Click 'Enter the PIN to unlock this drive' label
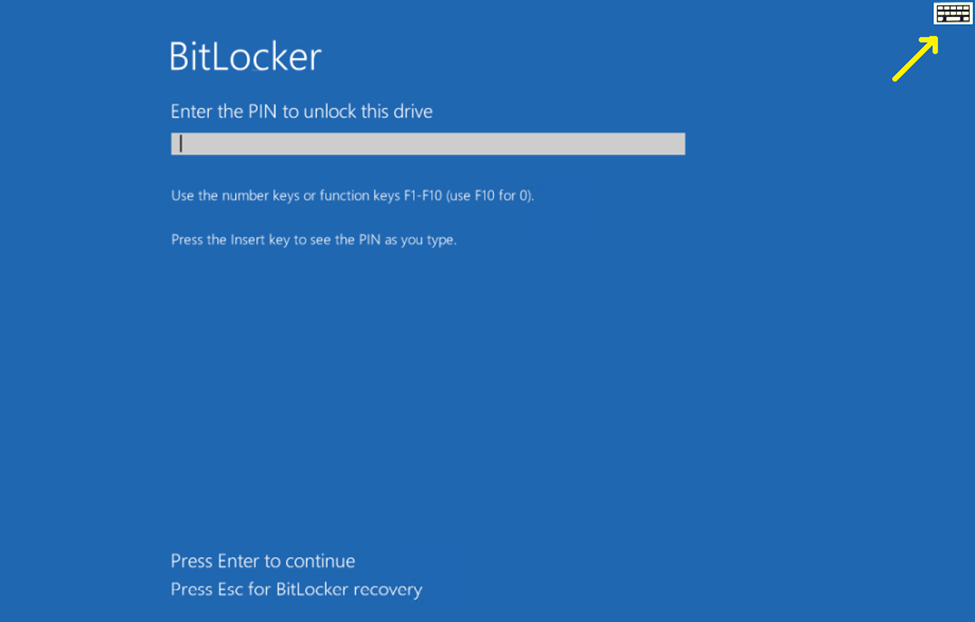The image size is (975, 622). click(301, 111)
